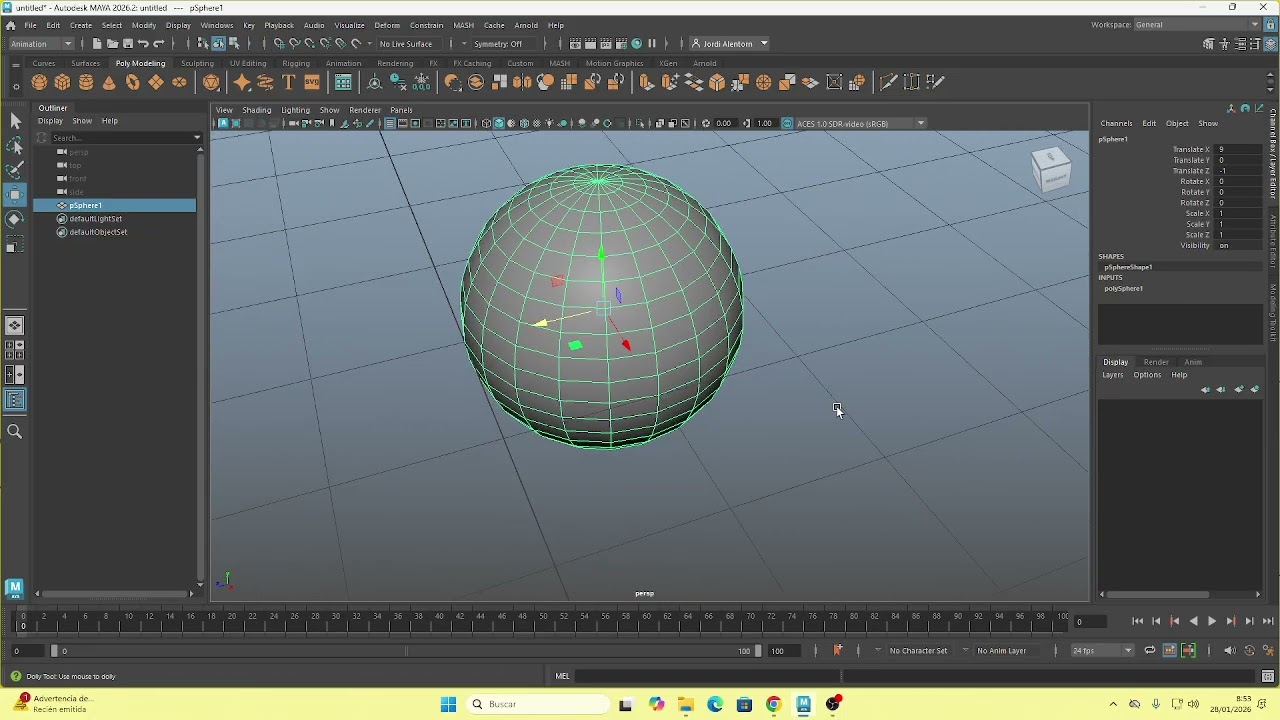
Task: Click the Multi-Cut tool shelf icon
Action: [x=888, y=83]
